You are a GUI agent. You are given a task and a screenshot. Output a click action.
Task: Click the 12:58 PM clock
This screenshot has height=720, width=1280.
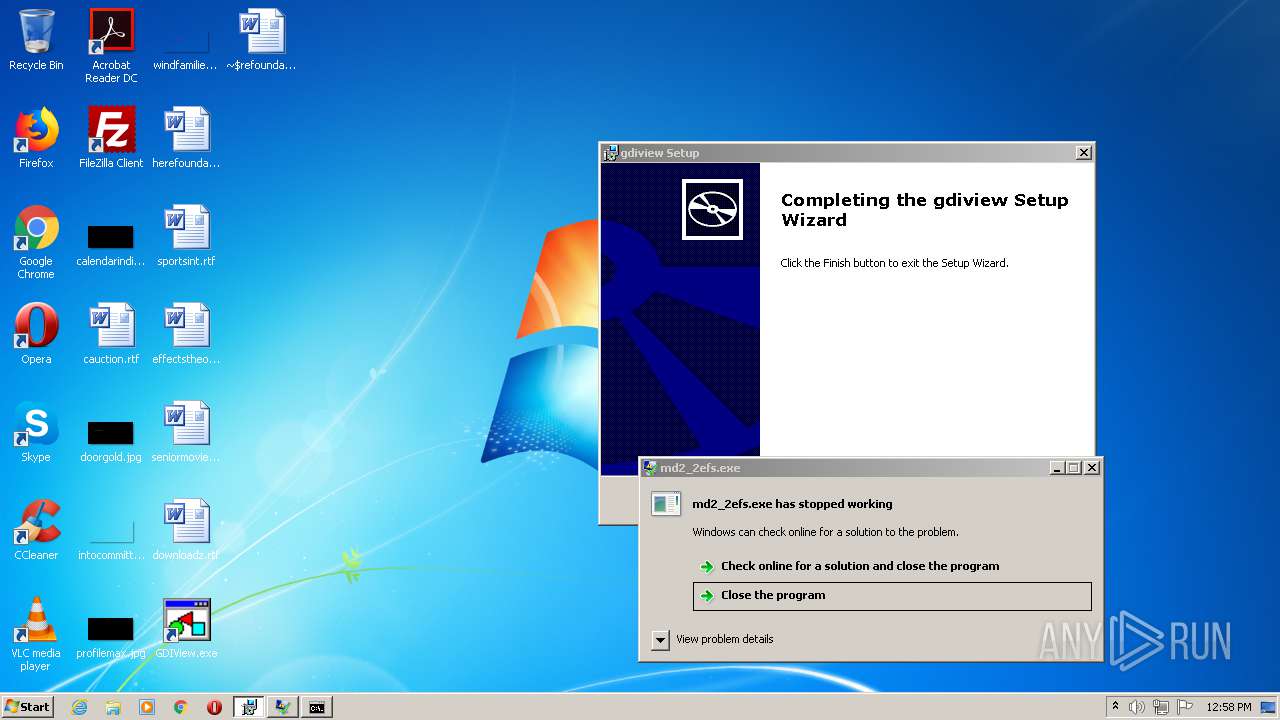1228,707
